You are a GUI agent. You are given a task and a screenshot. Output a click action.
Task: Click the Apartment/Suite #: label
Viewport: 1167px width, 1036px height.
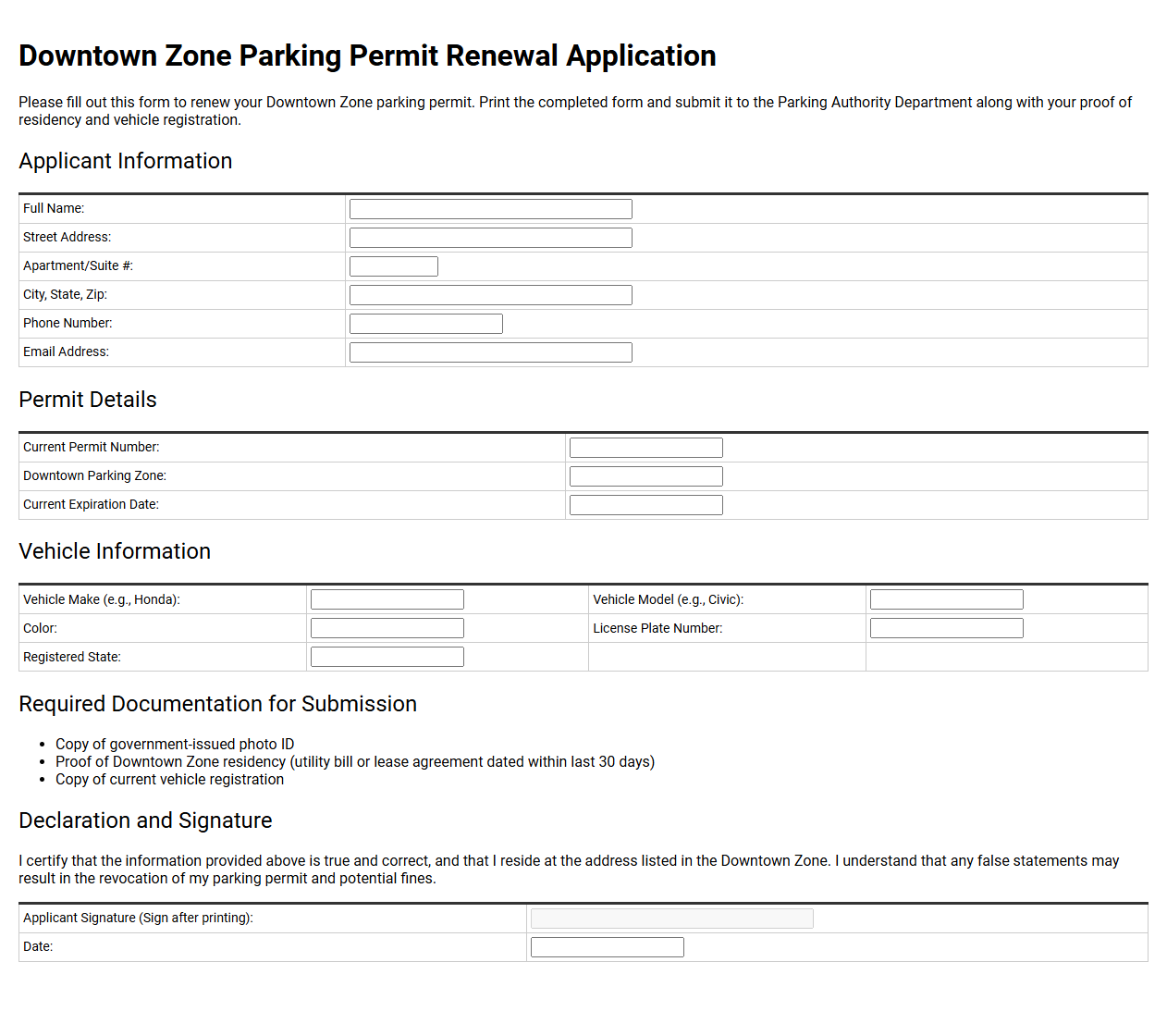point(79,266)
